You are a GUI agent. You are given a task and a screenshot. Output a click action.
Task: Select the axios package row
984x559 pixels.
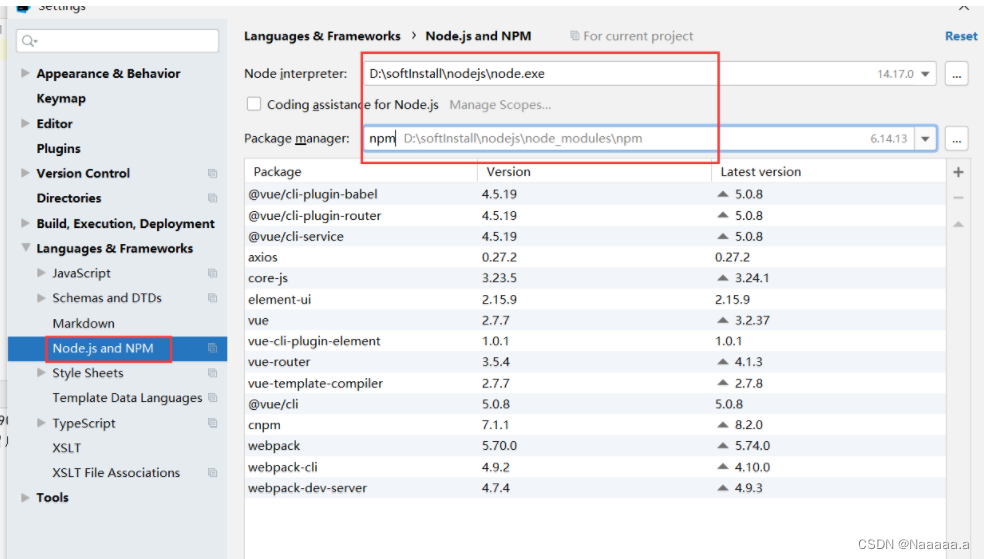pyautogui.click(x=595, y=257)
